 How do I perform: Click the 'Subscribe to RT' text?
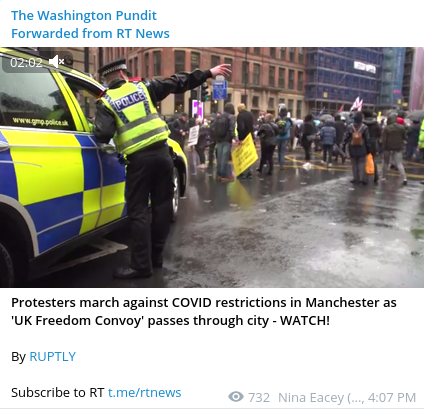pyautogui.click(x=58, y=393)
